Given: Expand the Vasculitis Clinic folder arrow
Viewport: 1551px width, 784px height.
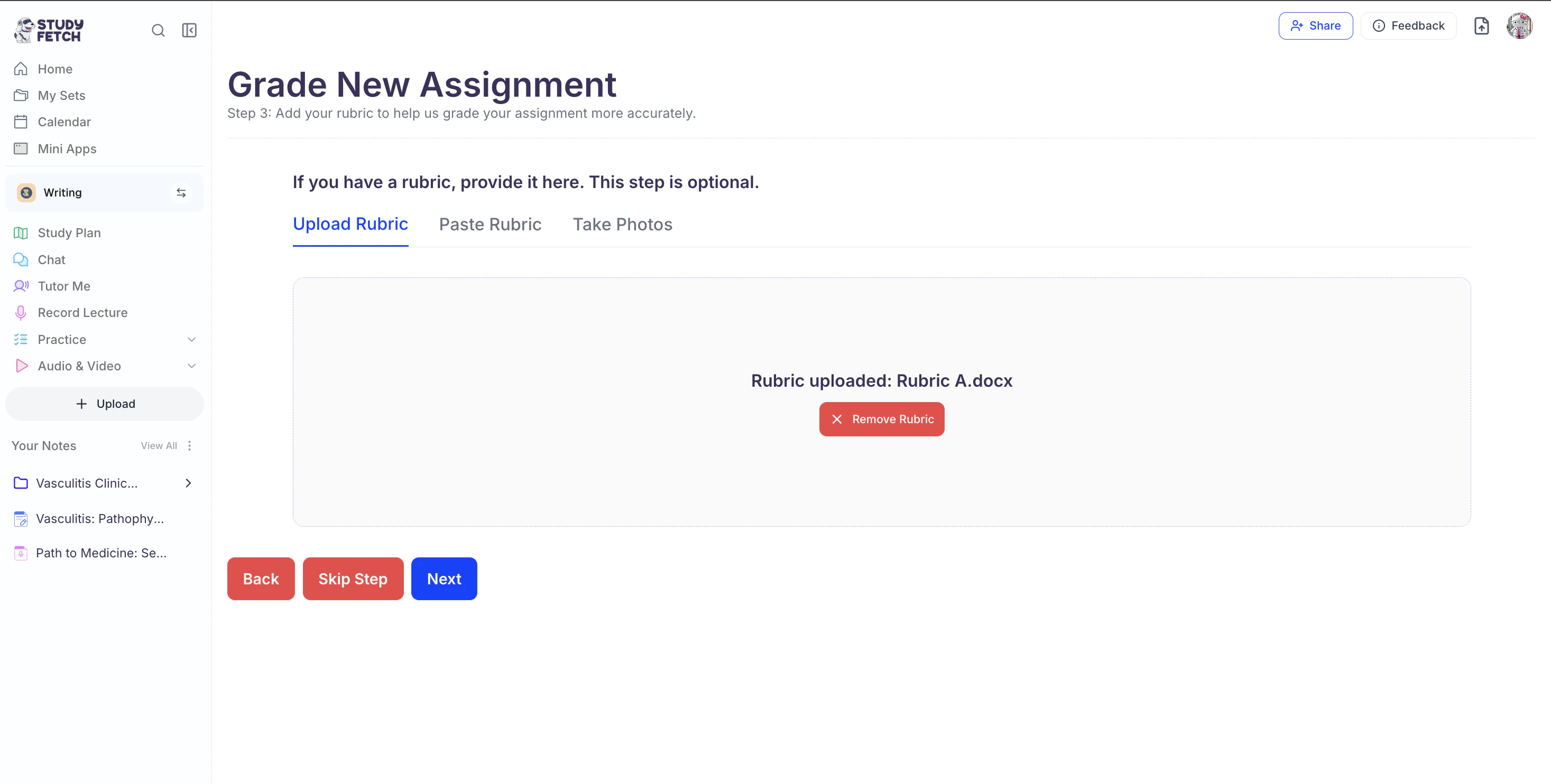Looking at the screenshot, I should (188, 483).
